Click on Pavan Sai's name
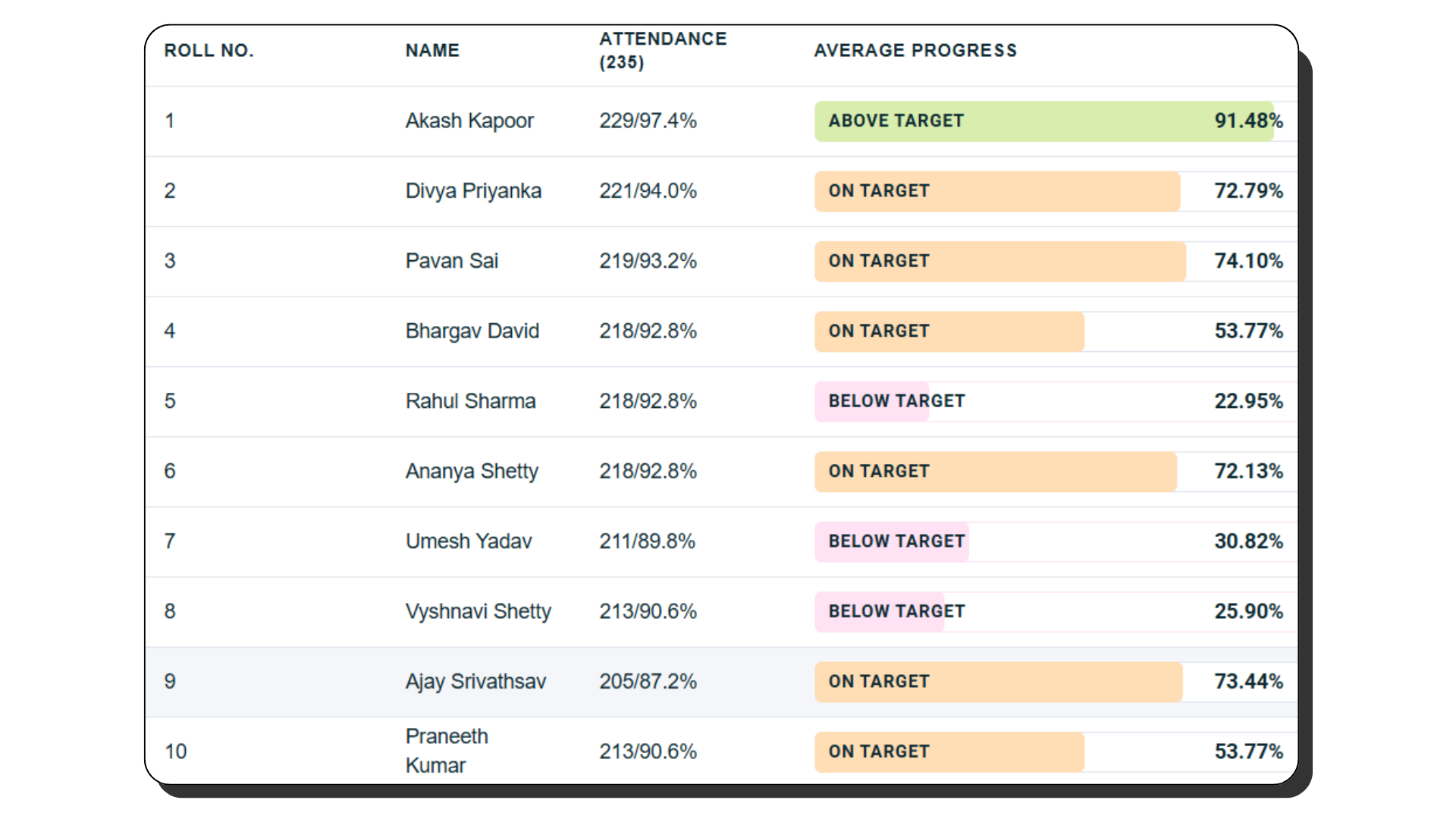1456x819 pixels. tap(451, 262)
